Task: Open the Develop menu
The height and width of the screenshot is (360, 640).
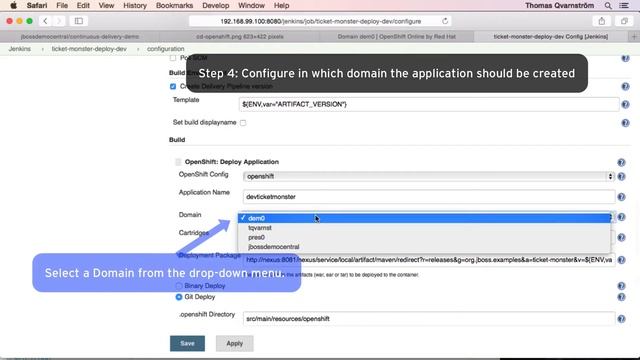Action: 216,6
